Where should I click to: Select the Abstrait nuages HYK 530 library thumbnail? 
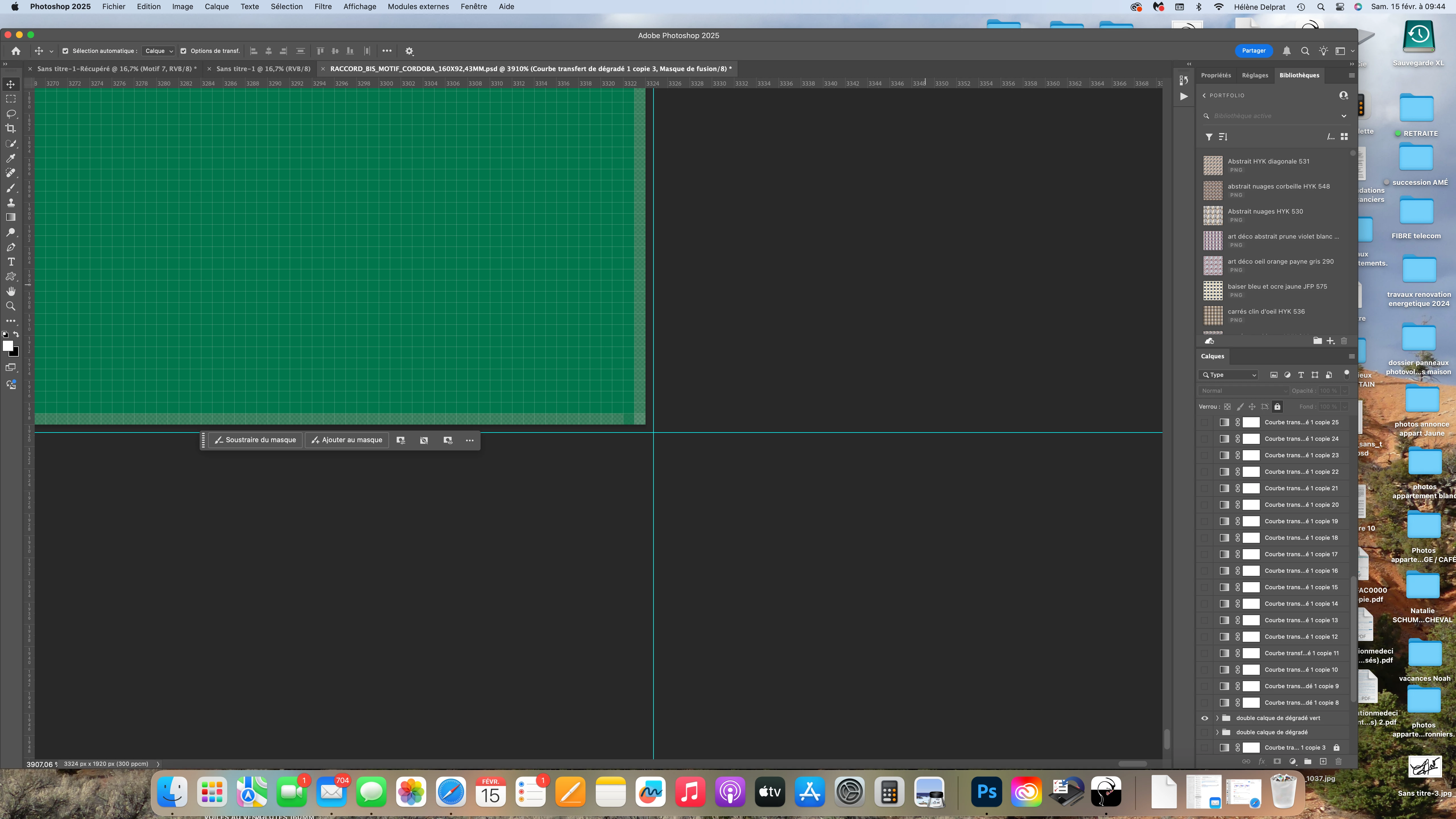coord(1212,215)
